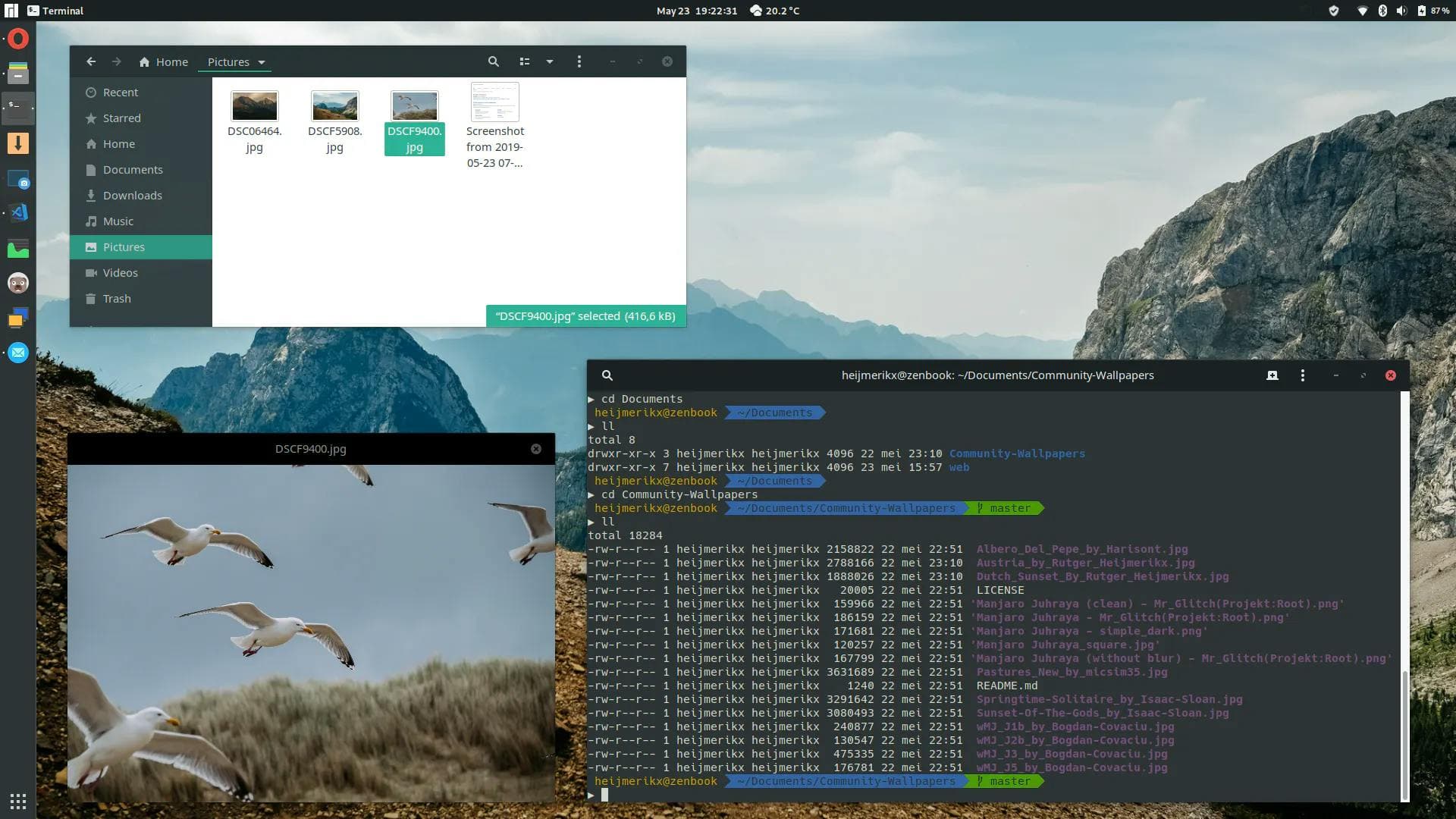The height and width of the screenshot is (819, 1456).
Task: Open the system monitor dock icon
Action: pyautogui.click(x=18, y=249)
